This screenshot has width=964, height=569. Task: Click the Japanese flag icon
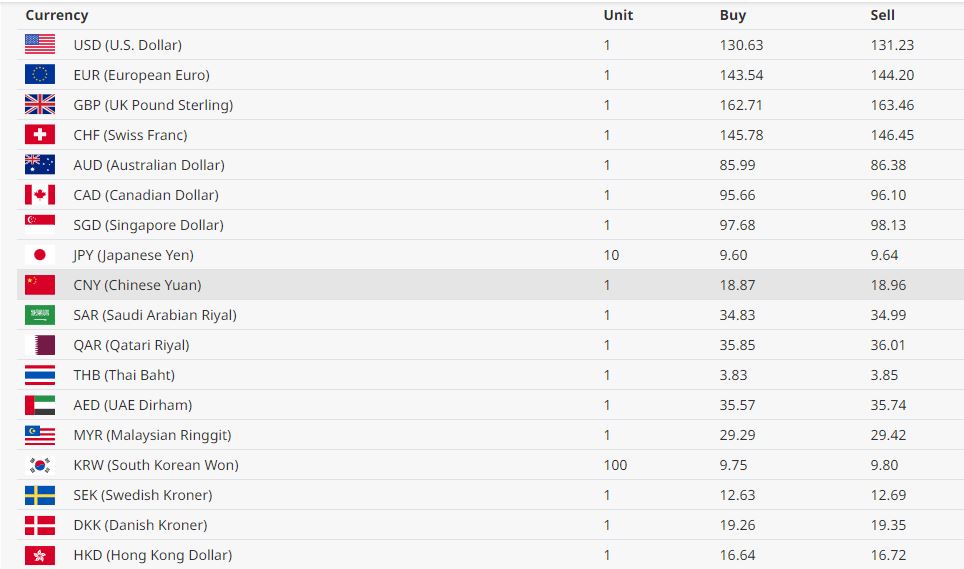click(40, 255)
